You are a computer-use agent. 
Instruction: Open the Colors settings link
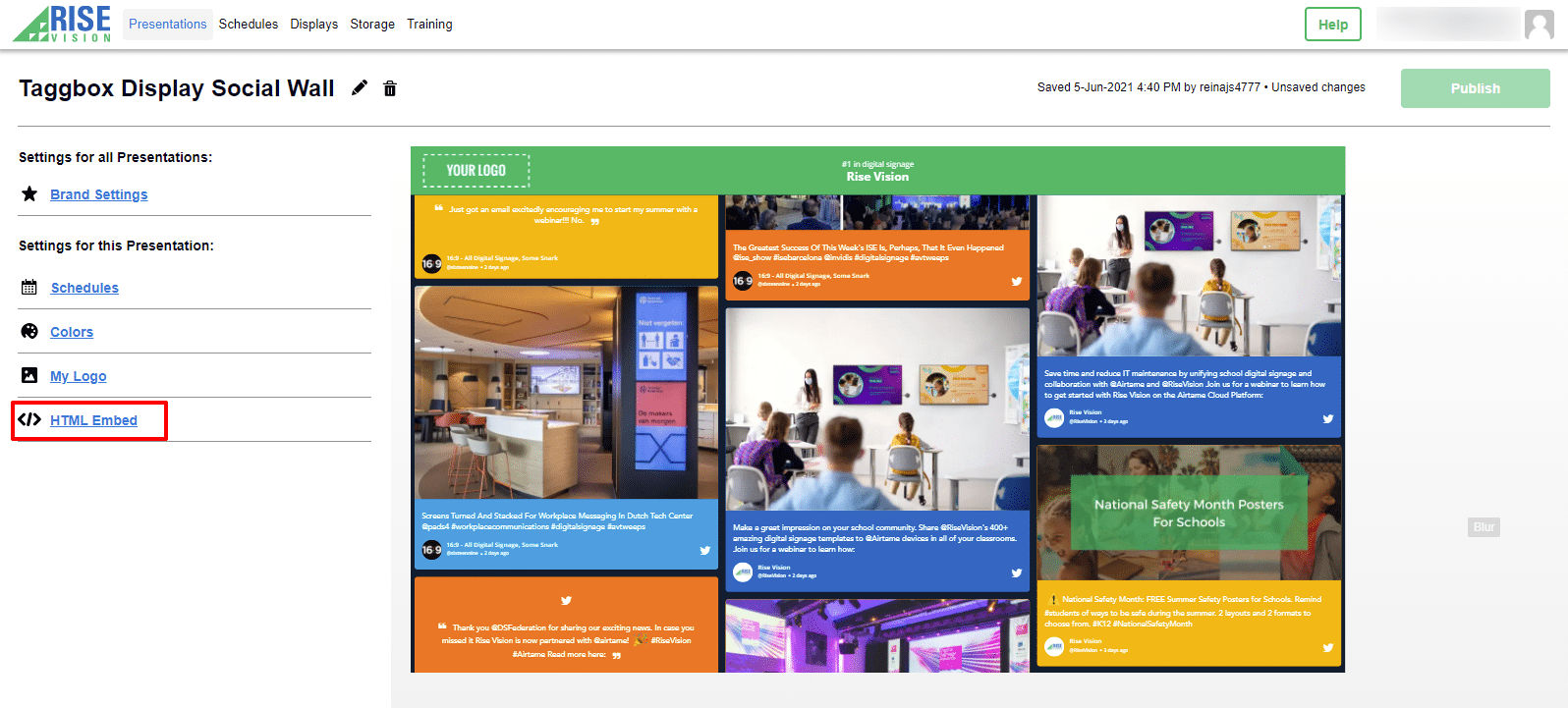(72, 332)
